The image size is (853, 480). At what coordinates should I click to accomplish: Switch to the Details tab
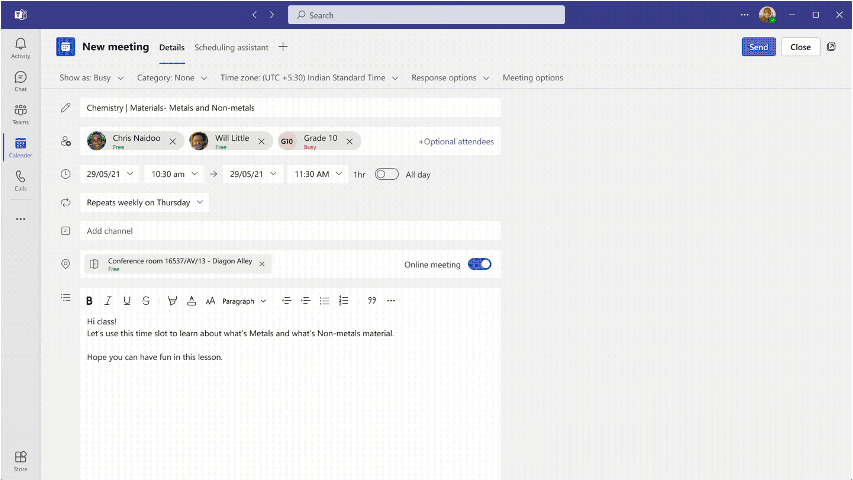[x=172, y=47]
